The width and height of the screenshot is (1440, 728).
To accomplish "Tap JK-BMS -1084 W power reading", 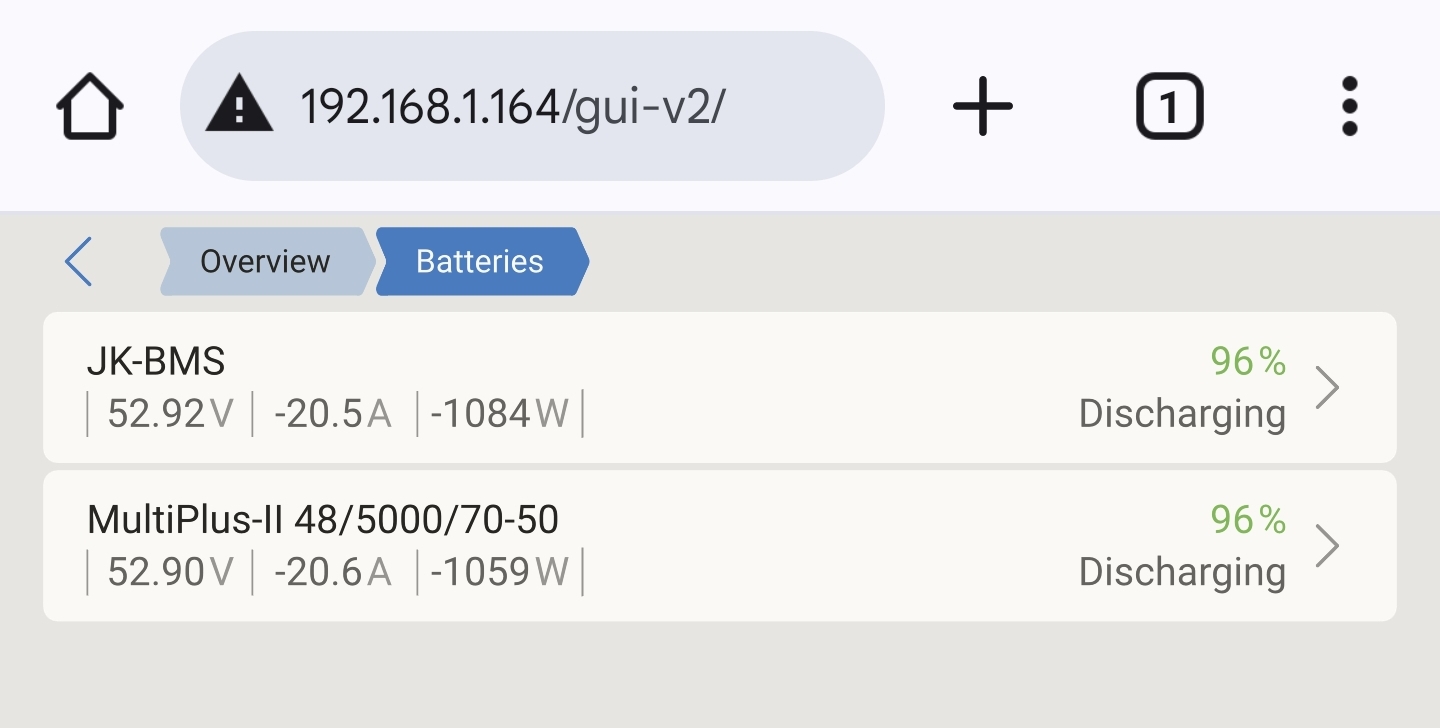I will coord(499,414).
